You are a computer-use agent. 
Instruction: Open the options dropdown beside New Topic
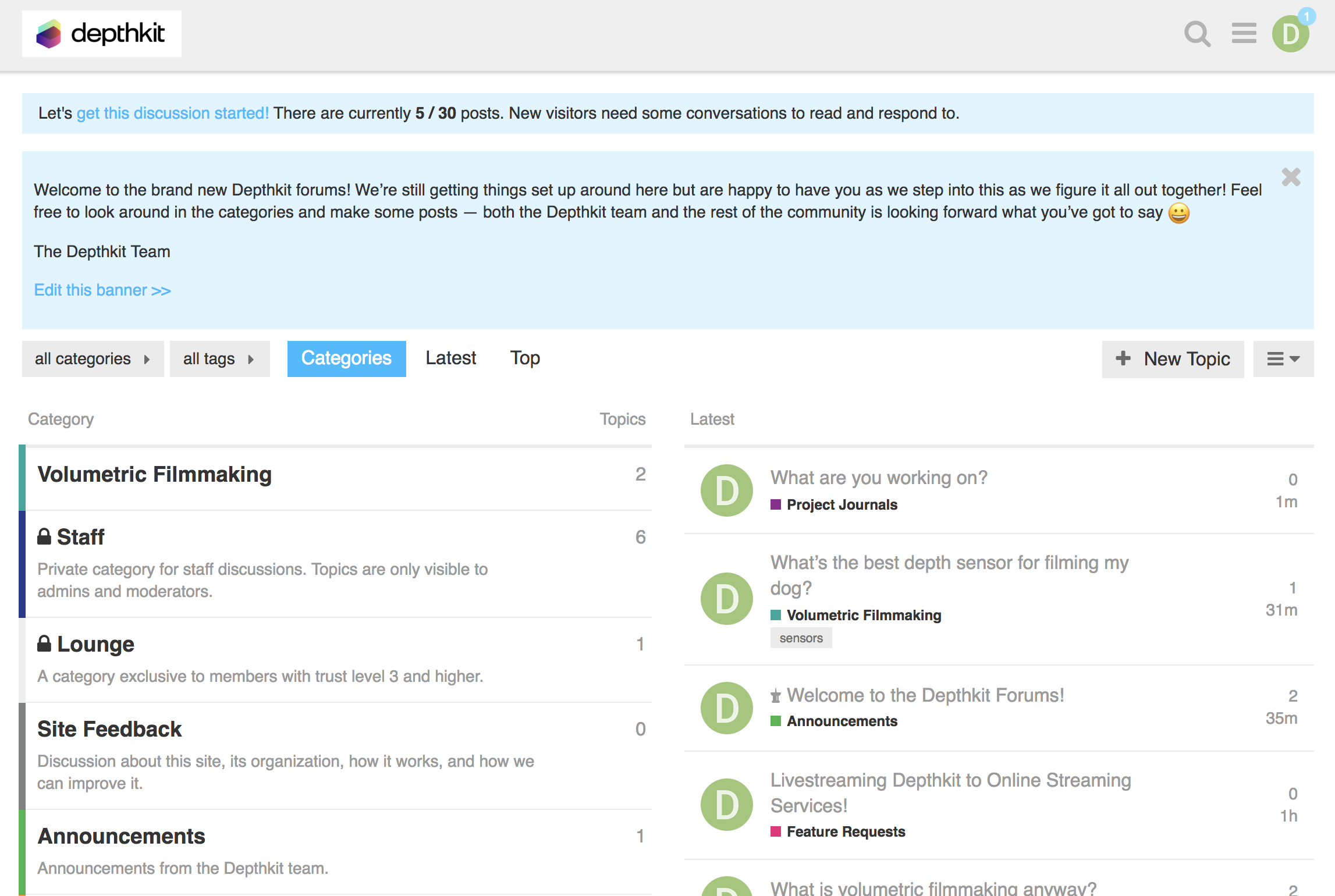point(1283,359)
